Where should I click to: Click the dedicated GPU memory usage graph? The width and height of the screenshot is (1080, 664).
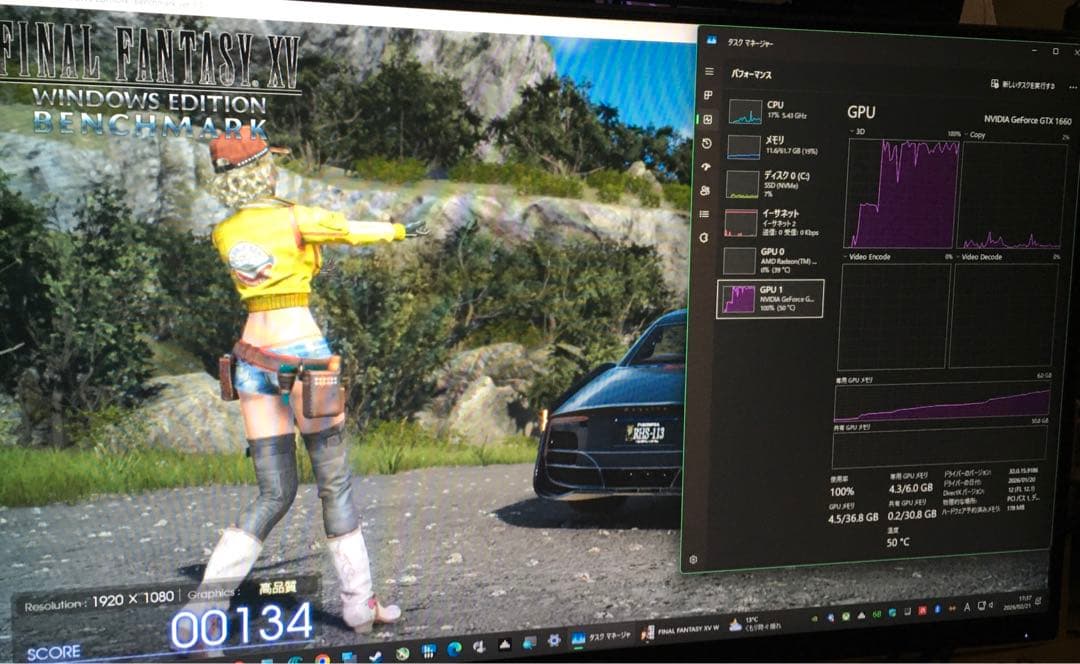942,402
